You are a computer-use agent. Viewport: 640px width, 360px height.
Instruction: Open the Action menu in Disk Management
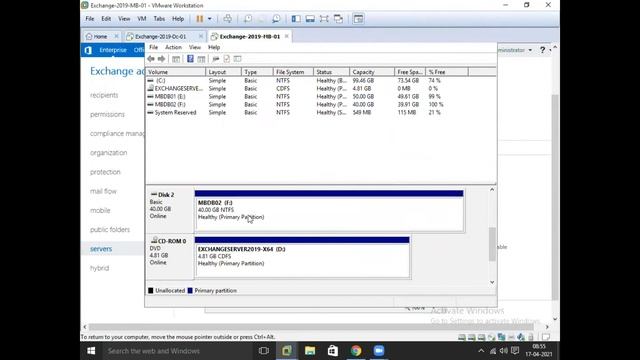pos(173,47)
